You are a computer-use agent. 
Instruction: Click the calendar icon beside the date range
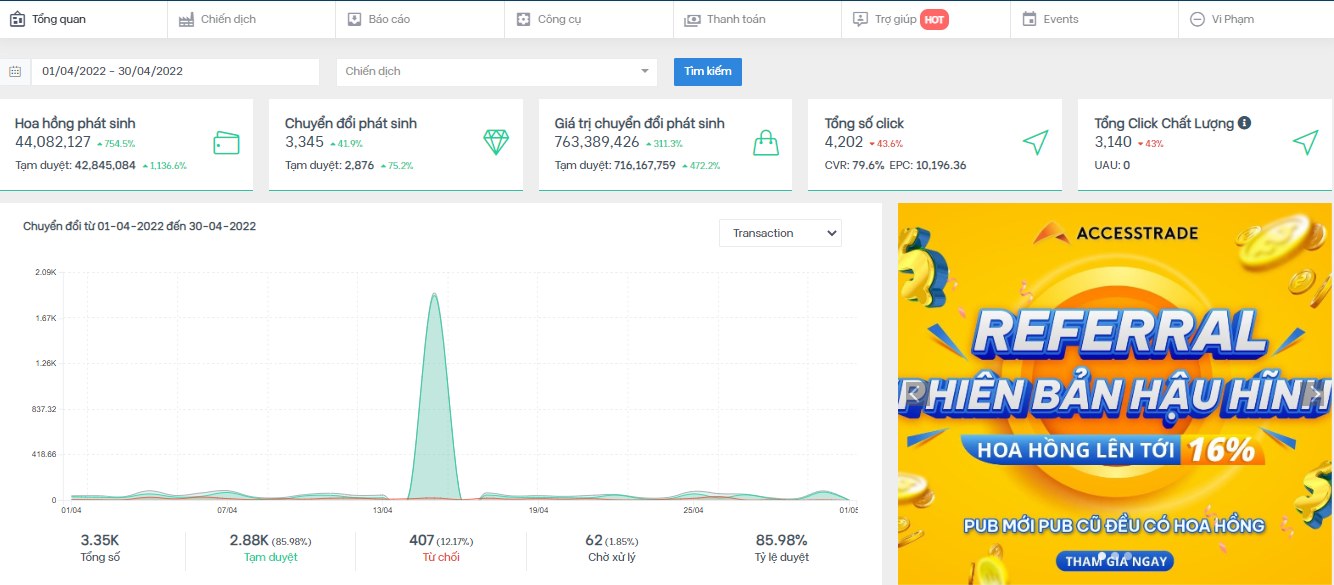tap(15, 72)
